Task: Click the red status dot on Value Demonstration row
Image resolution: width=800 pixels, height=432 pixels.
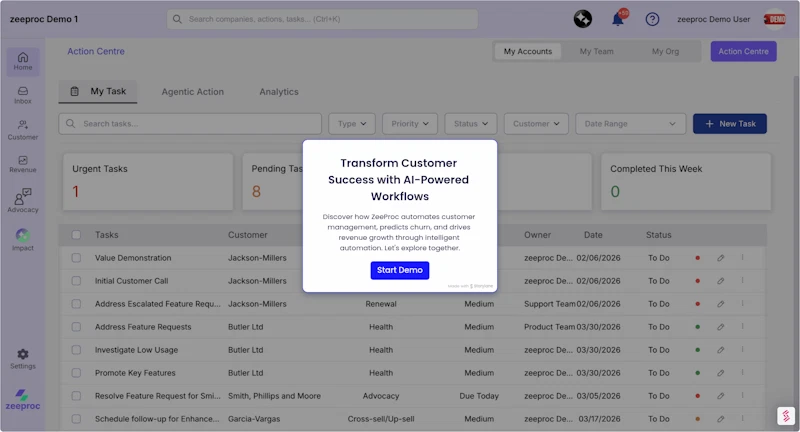Action: pos(697,258)
